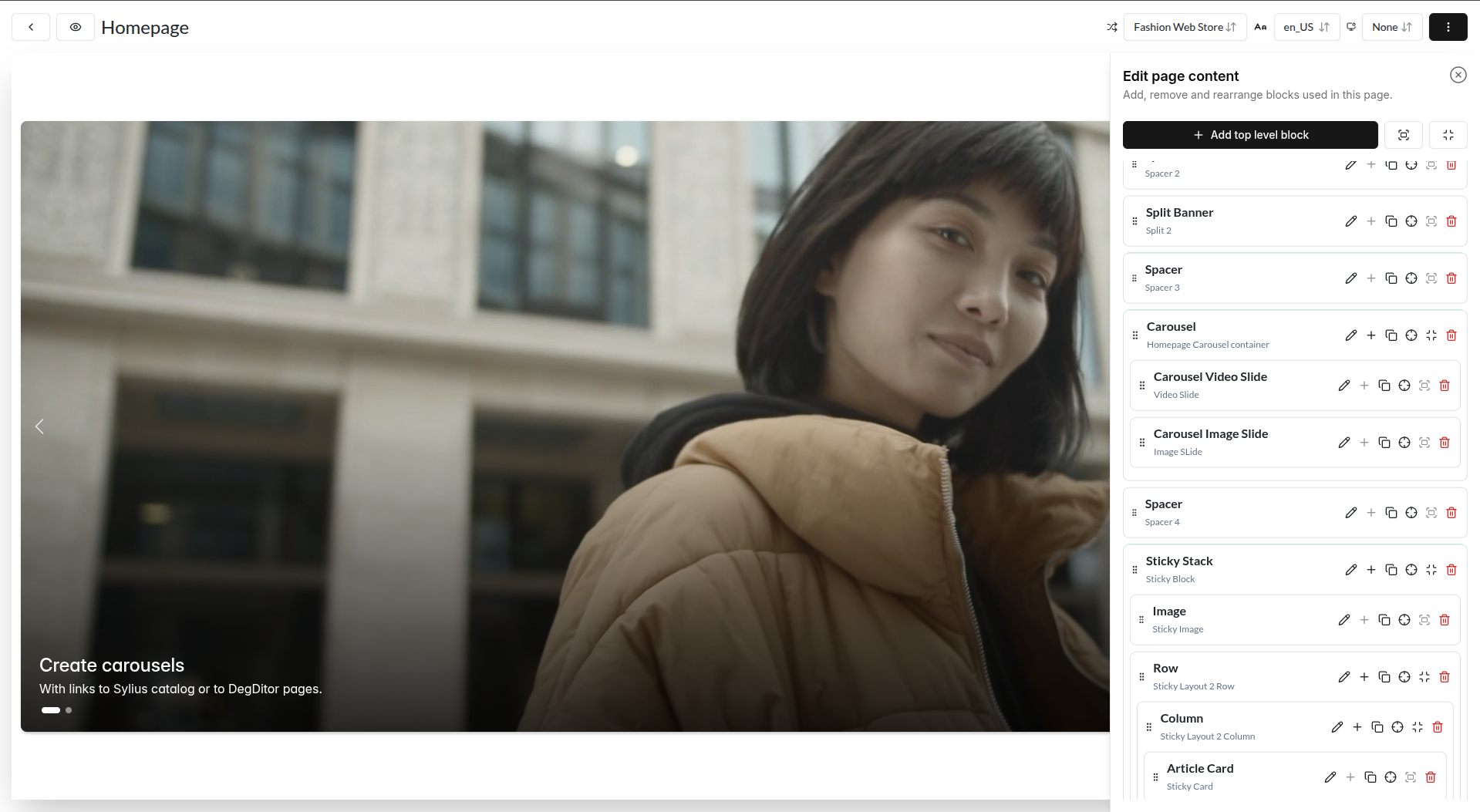1480x812 pixels.
Task: Click the carousel previous slide arrow
Action: [39, 426]
